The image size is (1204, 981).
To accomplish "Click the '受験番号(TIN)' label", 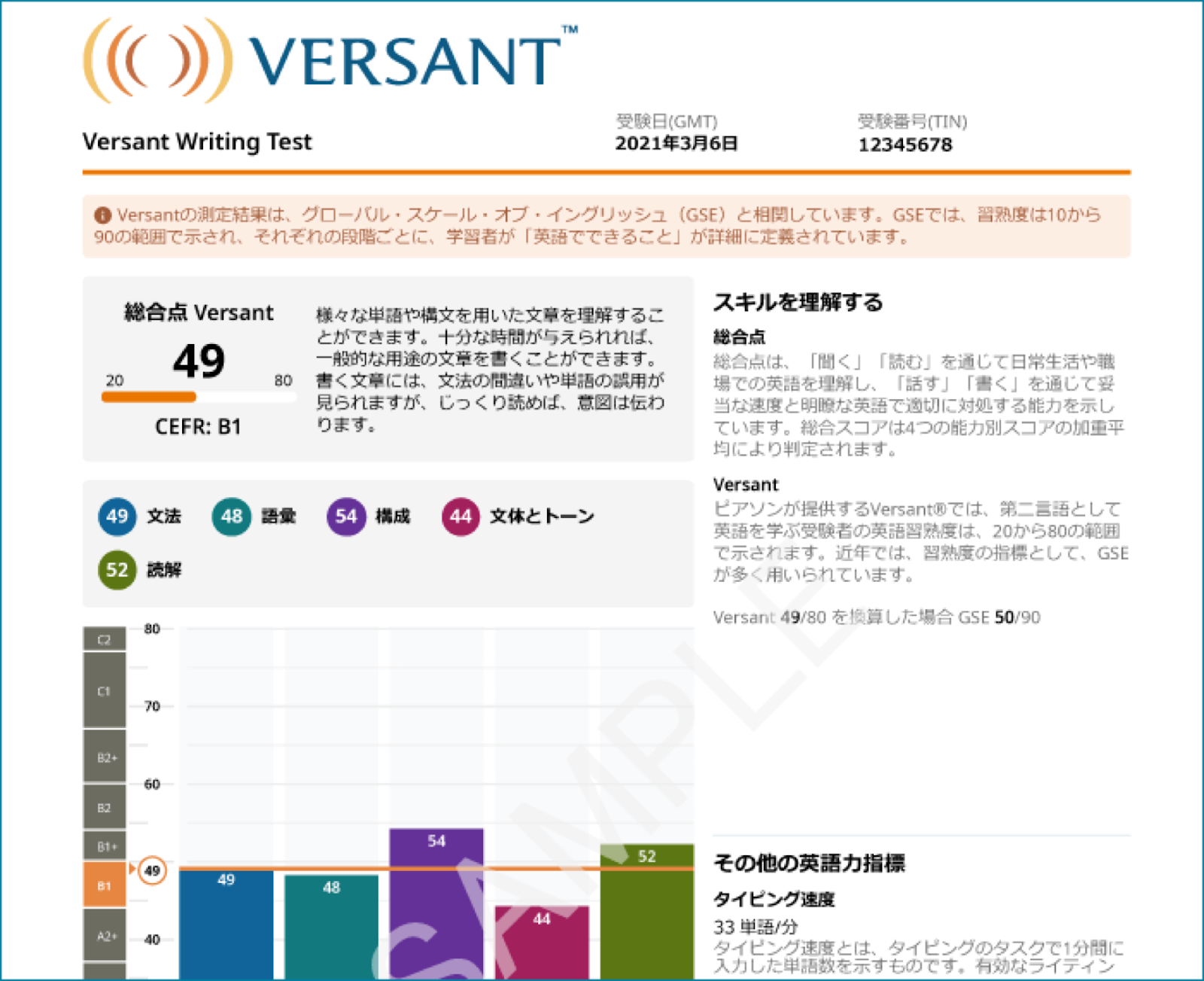I will 913,121.
